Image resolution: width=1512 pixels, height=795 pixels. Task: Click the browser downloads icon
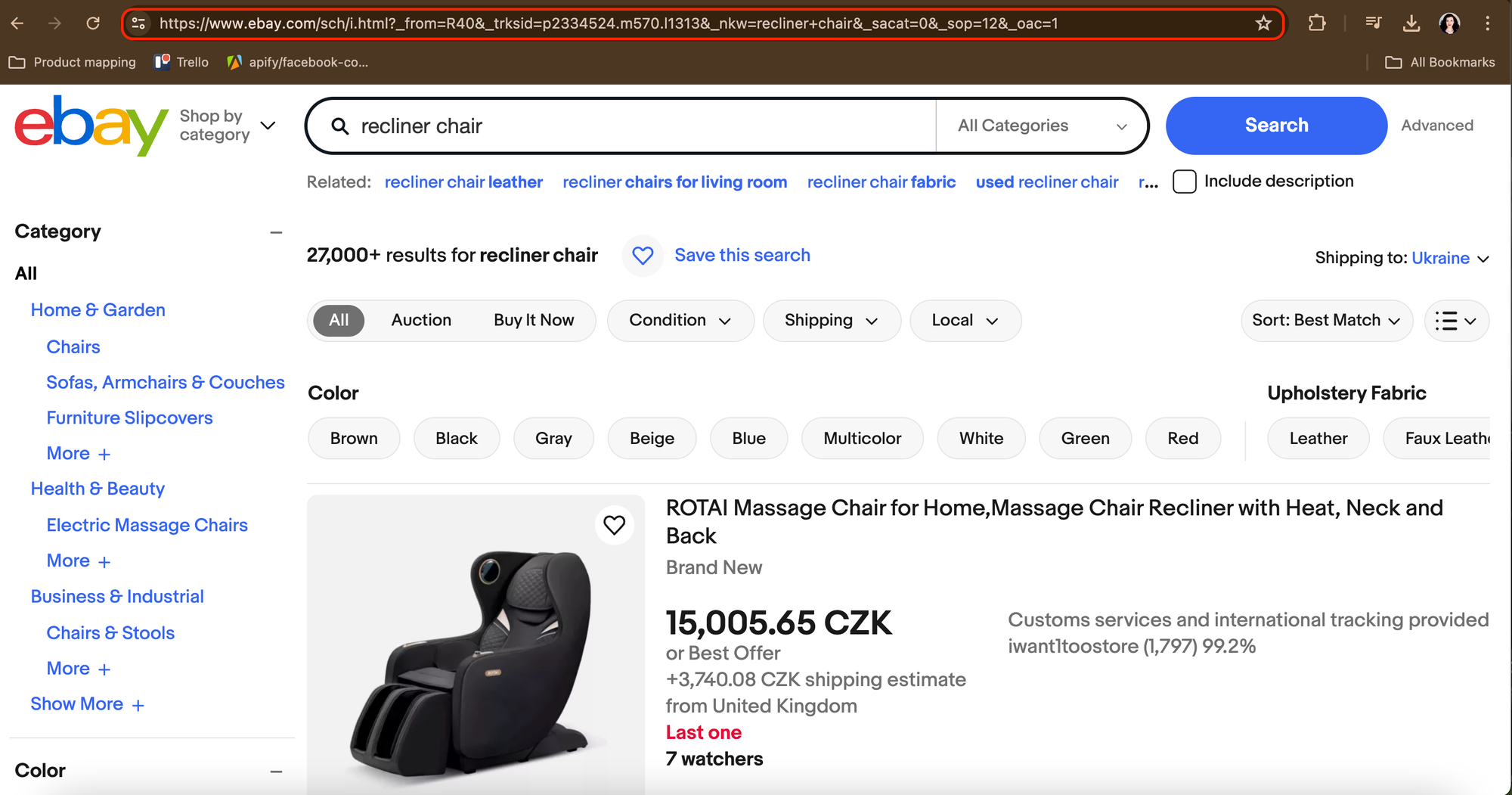coord(1411,23)
